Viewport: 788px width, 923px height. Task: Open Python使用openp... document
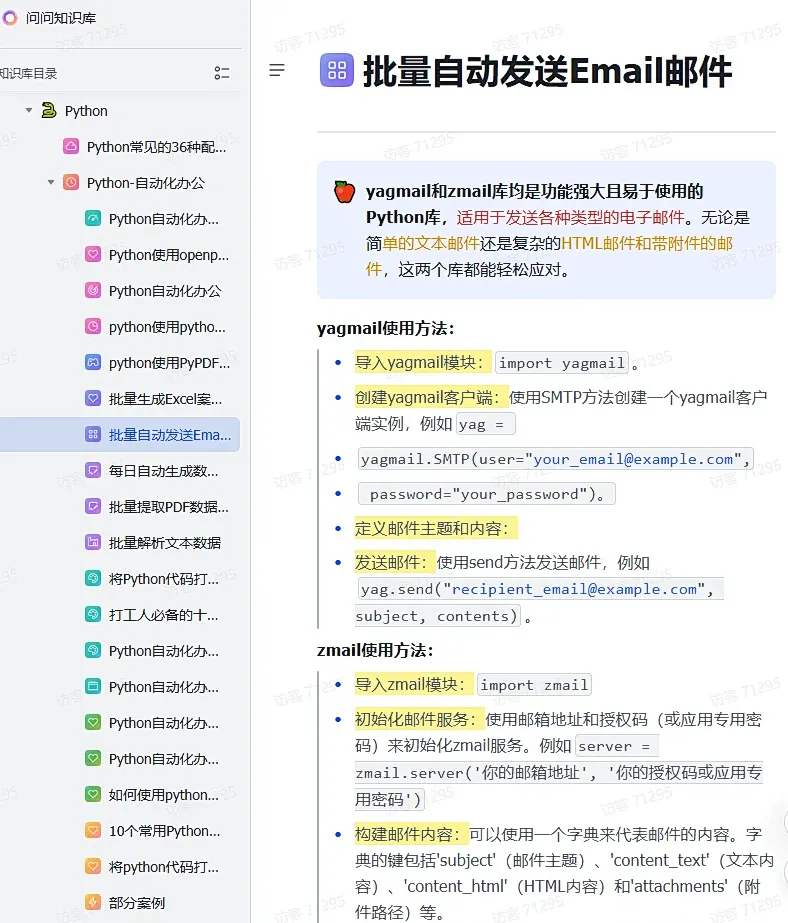(169, 255)
